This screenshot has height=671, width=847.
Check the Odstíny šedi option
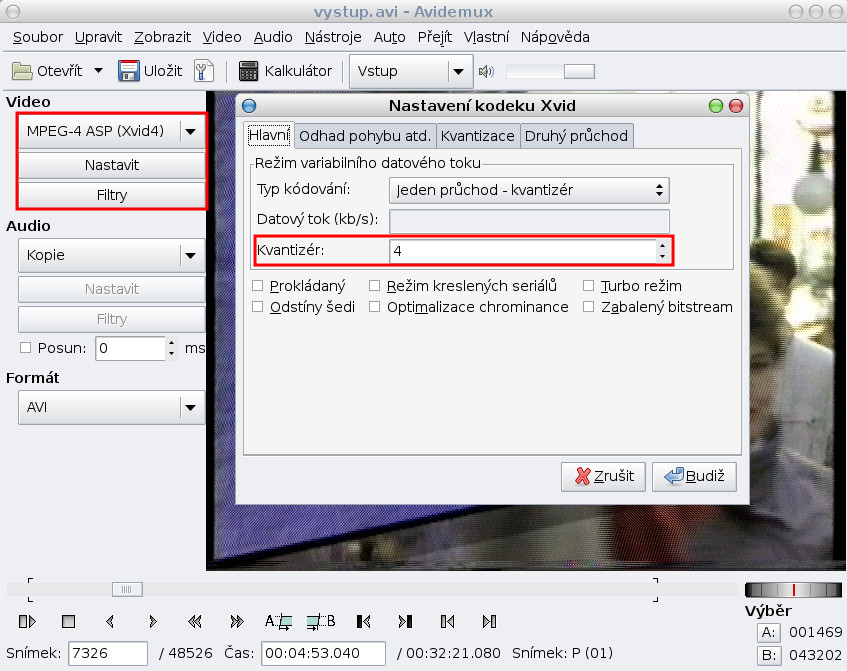(x=258, y=307)
